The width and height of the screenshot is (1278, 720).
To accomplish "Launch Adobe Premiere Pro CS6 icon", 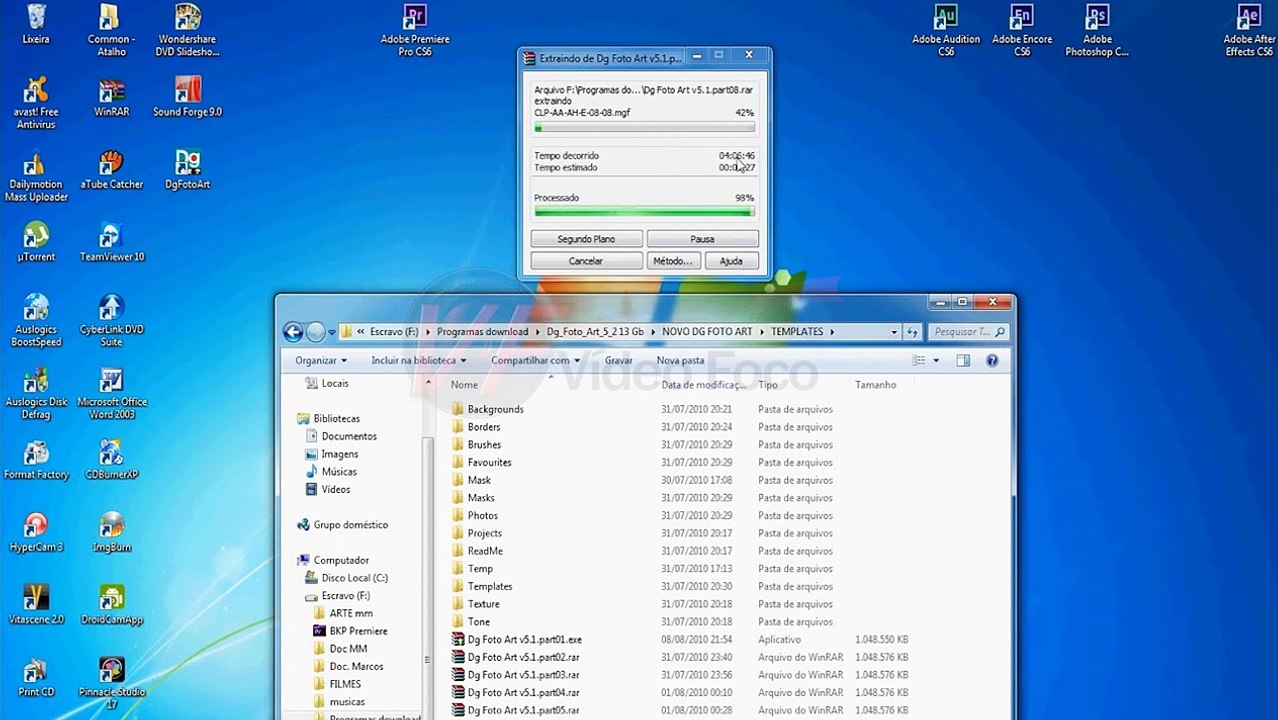I will (x=415, y=30).
